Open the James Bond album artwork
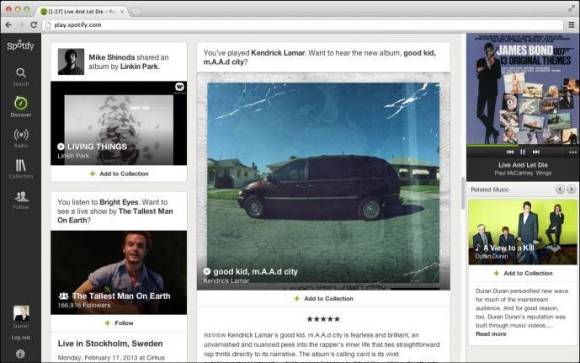This screenshot has height=363, width=580. click(x=522, y=89)
